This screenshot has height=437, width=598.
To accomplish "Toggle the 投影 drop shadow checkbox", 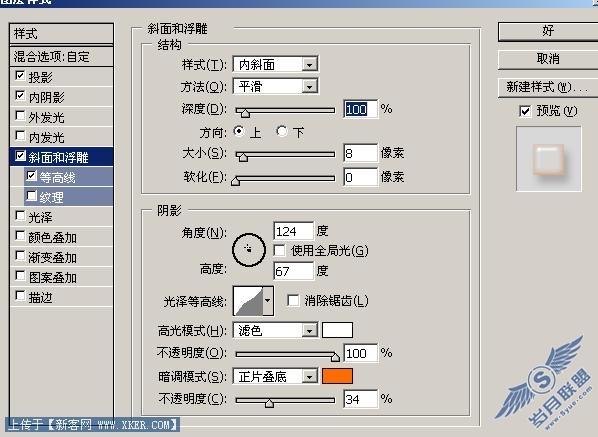I will [20, 76].
